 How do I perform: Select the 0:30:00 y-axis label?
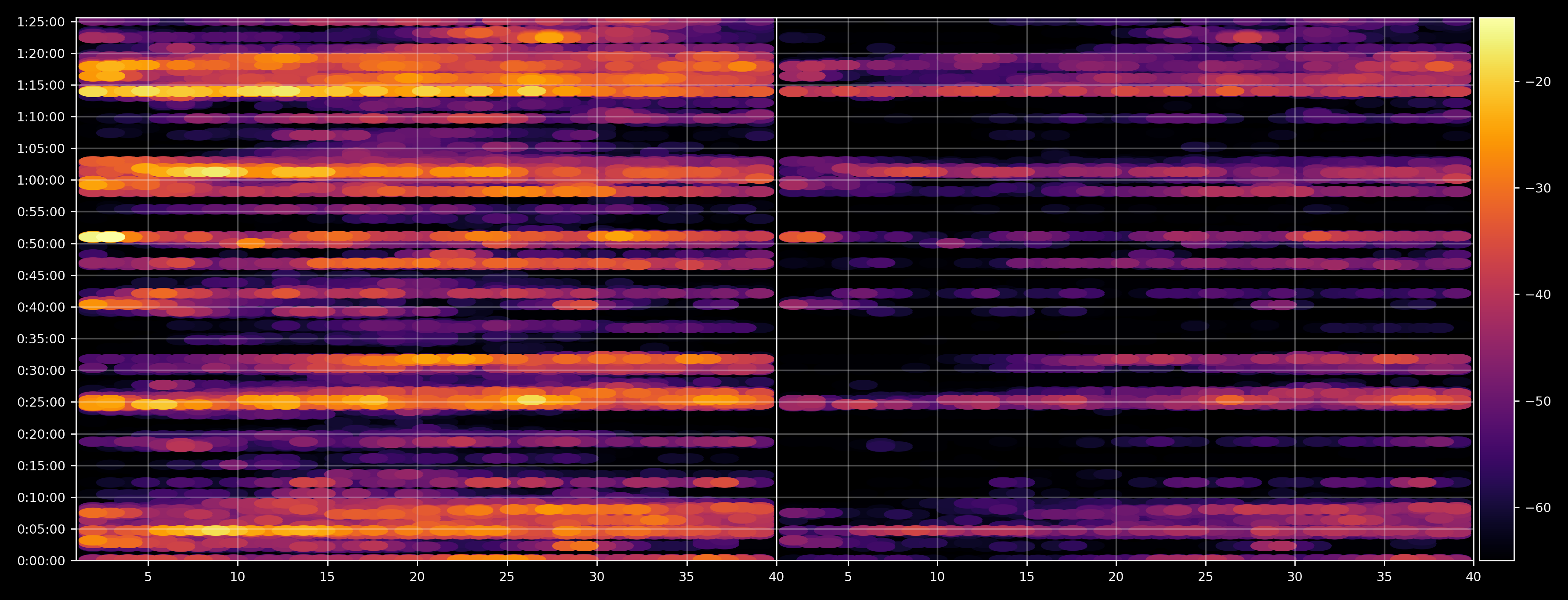pyautogui.click(x=41, y=371)
